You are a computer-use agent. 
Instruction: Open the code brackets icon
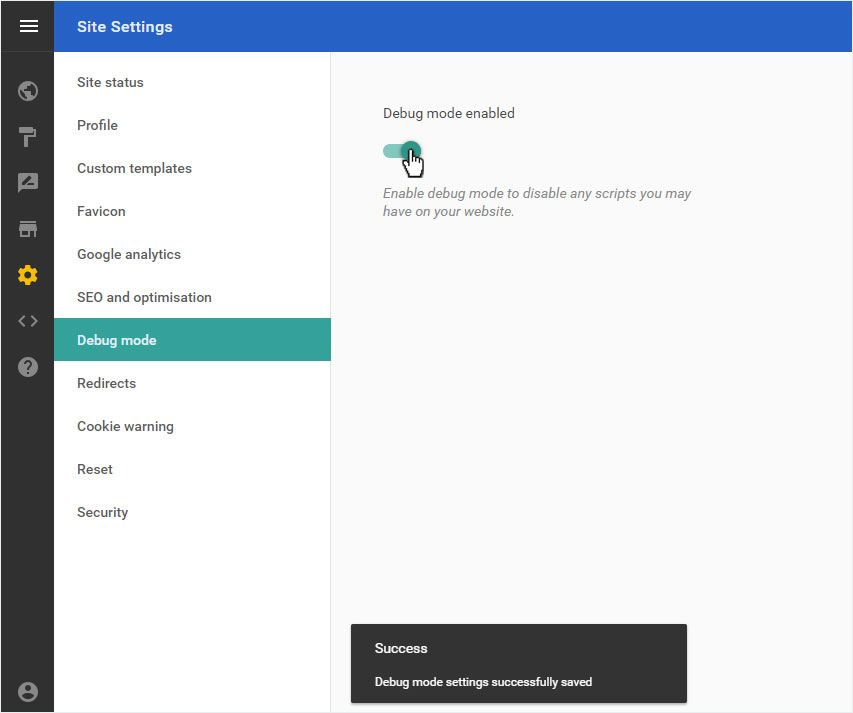pyautogui.click(x=28, y=321)
